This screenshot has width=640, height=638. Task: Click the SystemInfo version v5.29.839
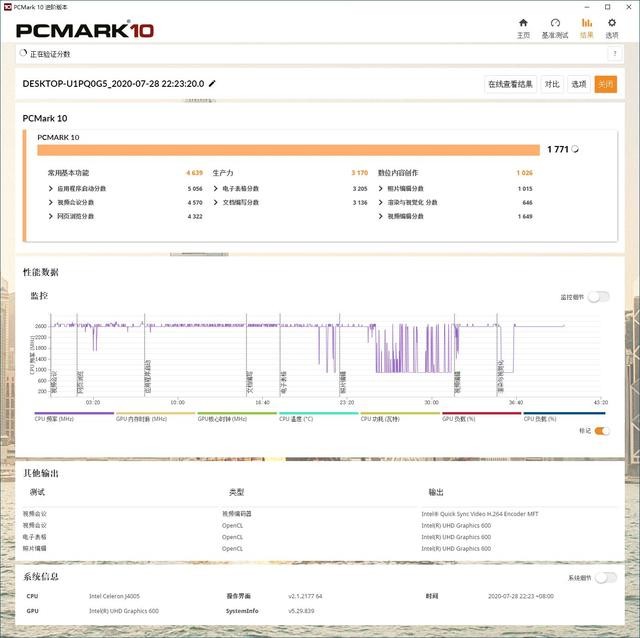click(x=301, y=611)
